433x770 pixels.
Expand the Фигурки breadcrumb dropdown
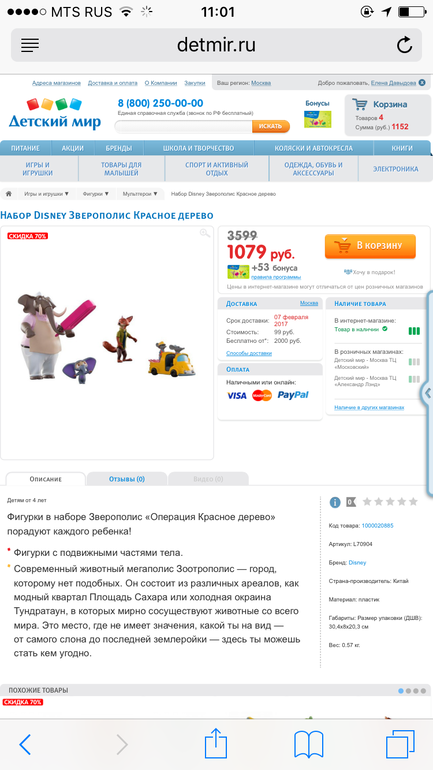96,194
